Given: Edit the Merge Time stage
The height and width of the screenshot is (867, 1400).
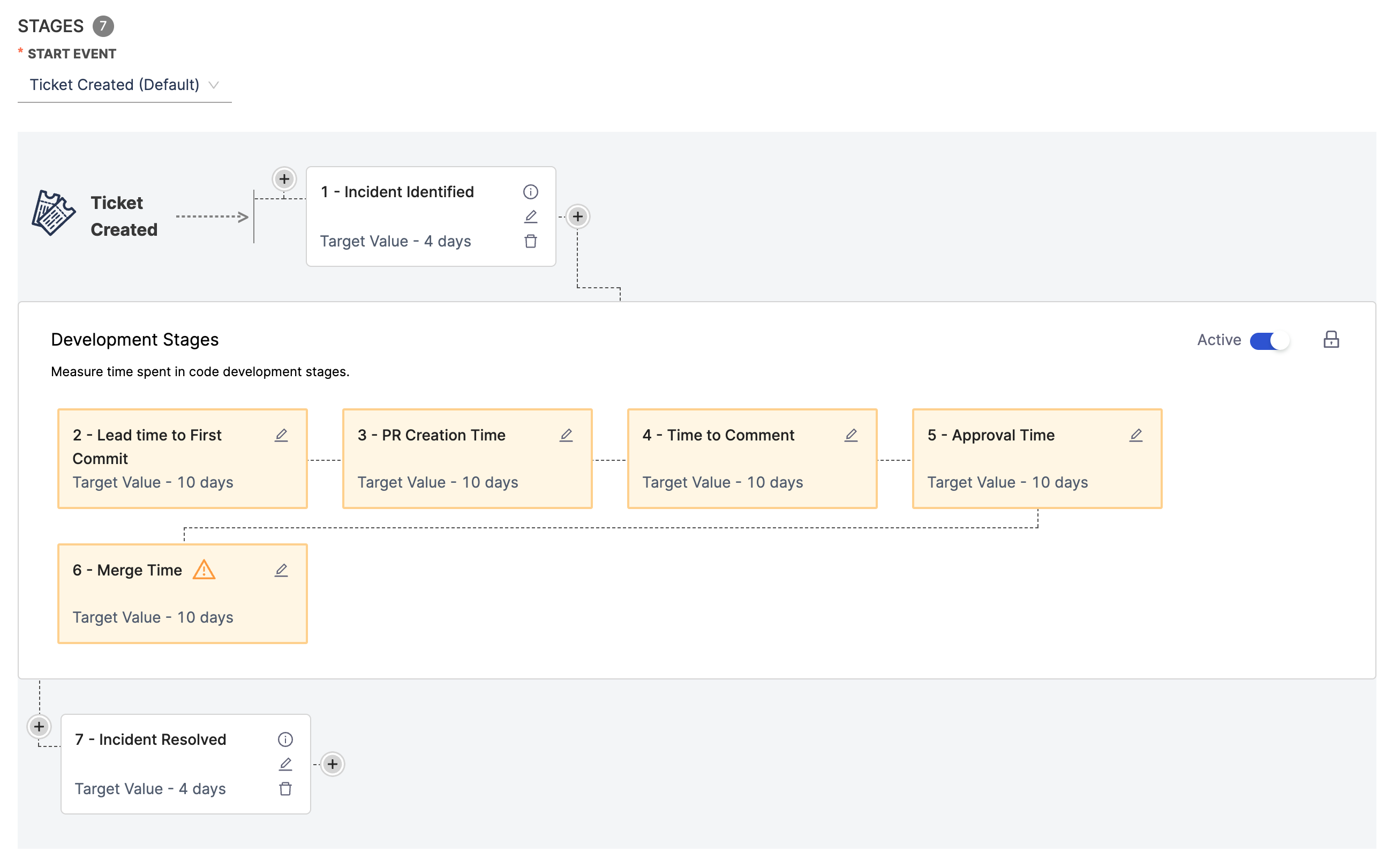Looking at the screenshot, I should pos(281,570).
